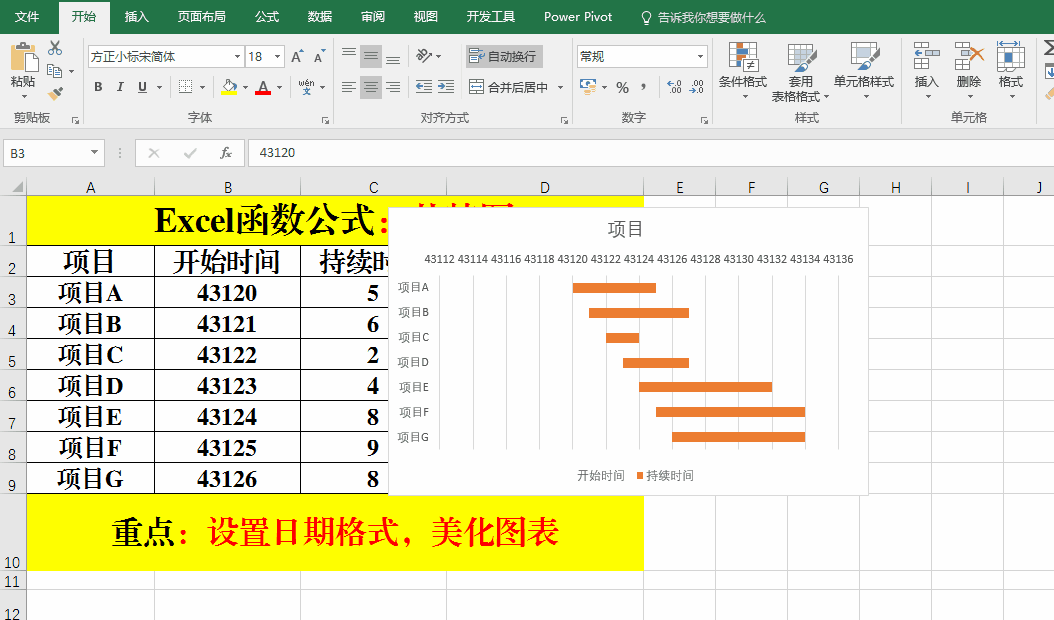Toggle Italic formatting
The height and width of the screenshot is (620, 1054).
point(120,87)
